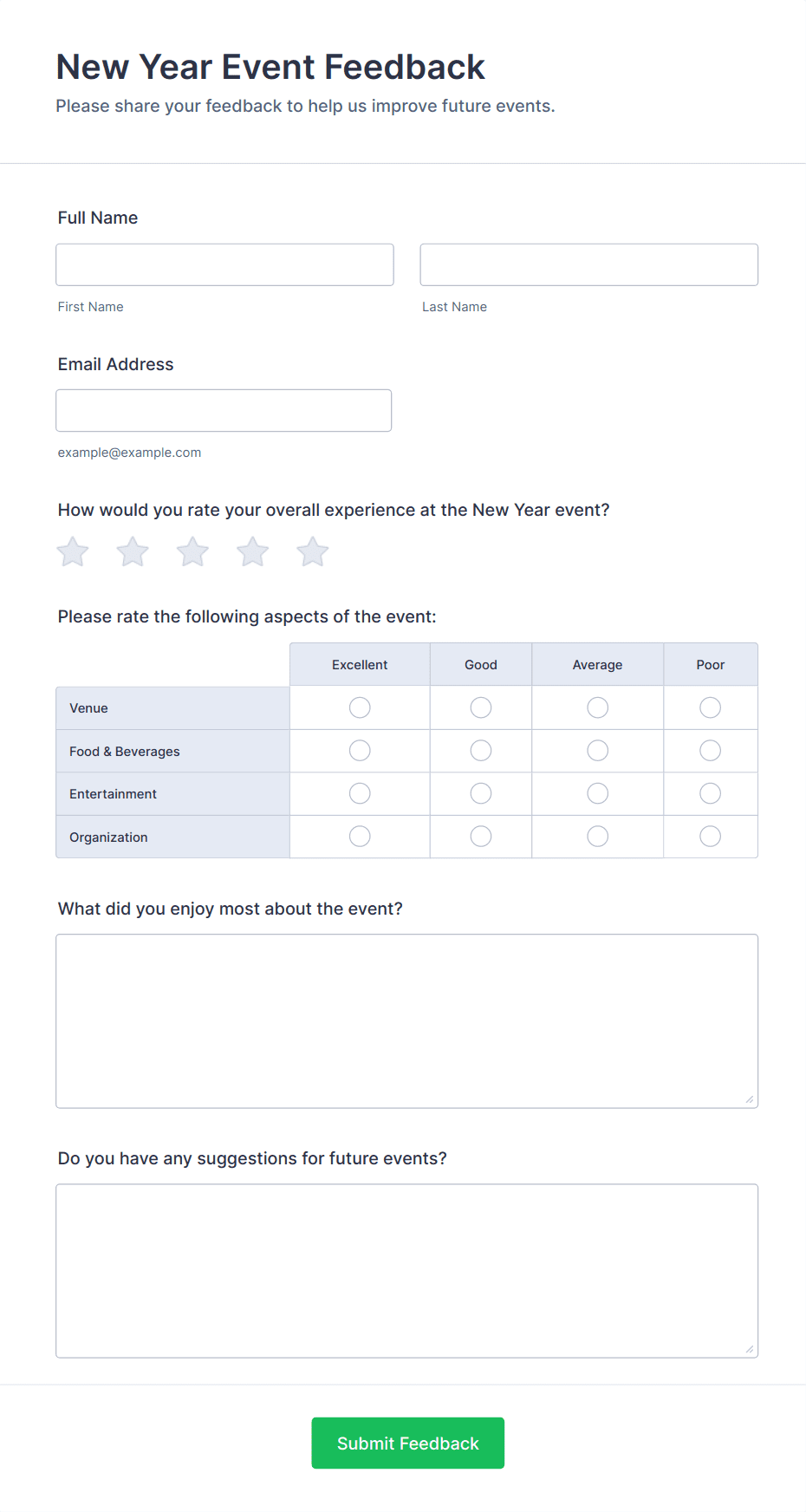Rate Organization as Poor

710,836
